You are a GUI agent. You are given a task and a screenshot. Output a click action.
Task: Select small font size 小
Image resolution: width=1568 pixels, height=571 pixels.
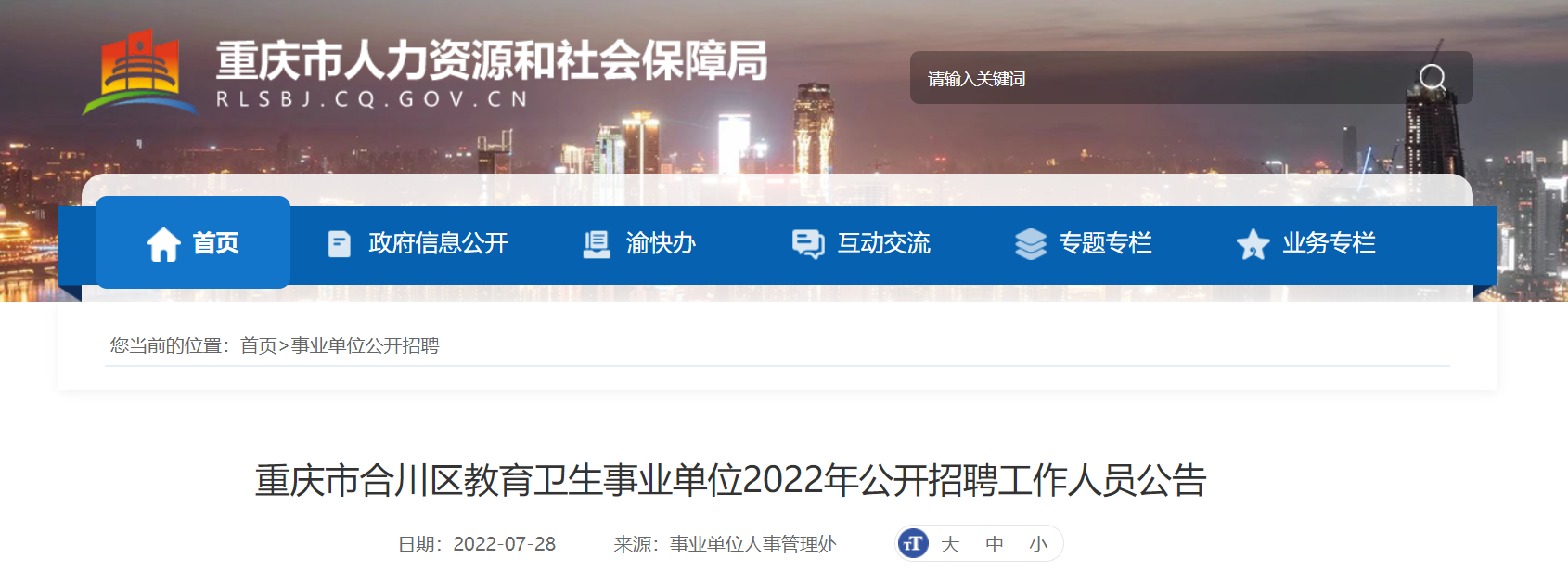(1038, 544)
